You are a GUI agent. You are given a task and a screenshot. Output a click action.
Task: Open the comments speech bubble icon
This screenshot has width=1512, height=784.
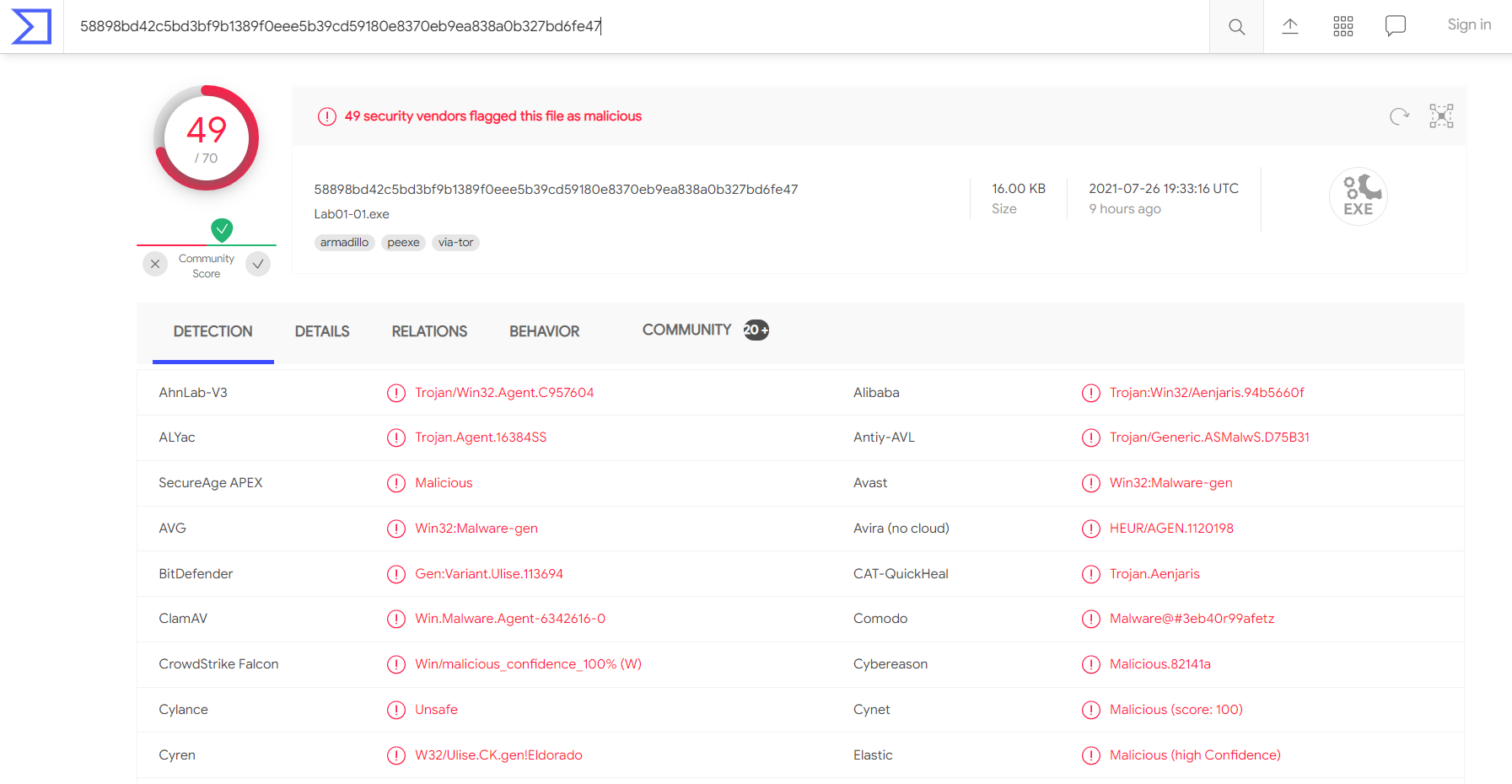click(1396, 26)
